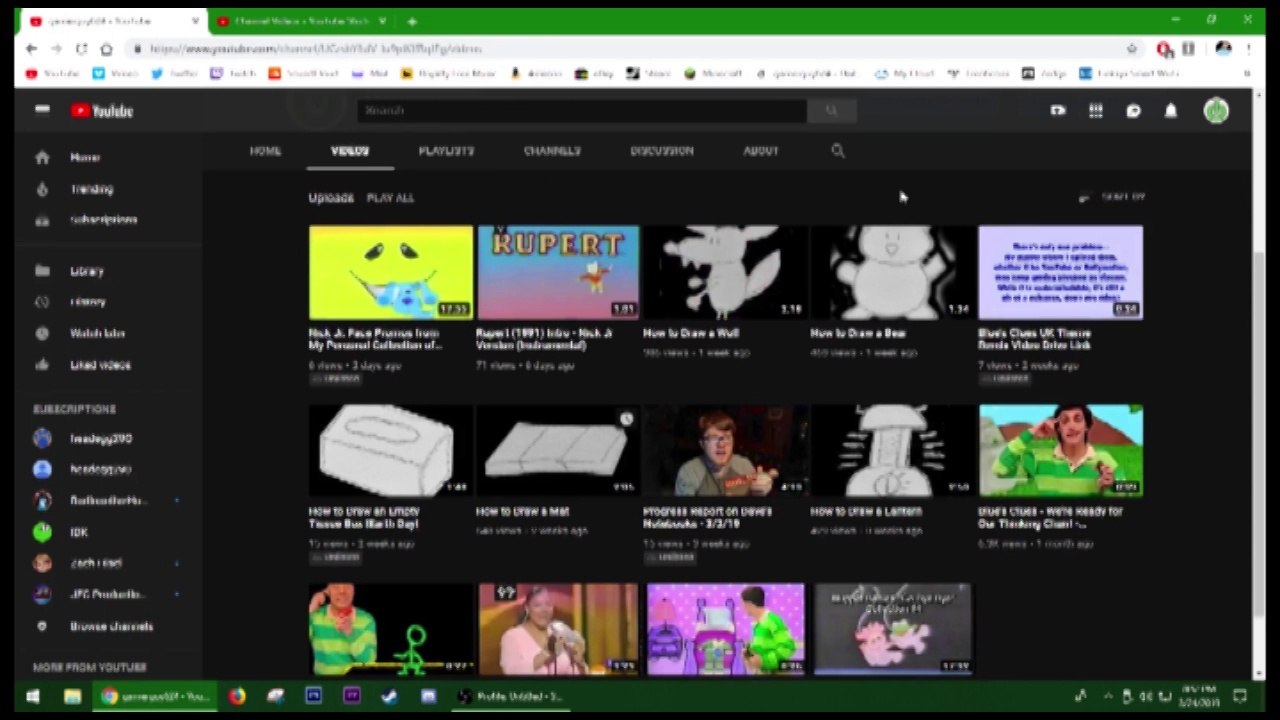Open Steam from the taskbar
Viewport: 1280px width, 720px height.
[390, 696]
